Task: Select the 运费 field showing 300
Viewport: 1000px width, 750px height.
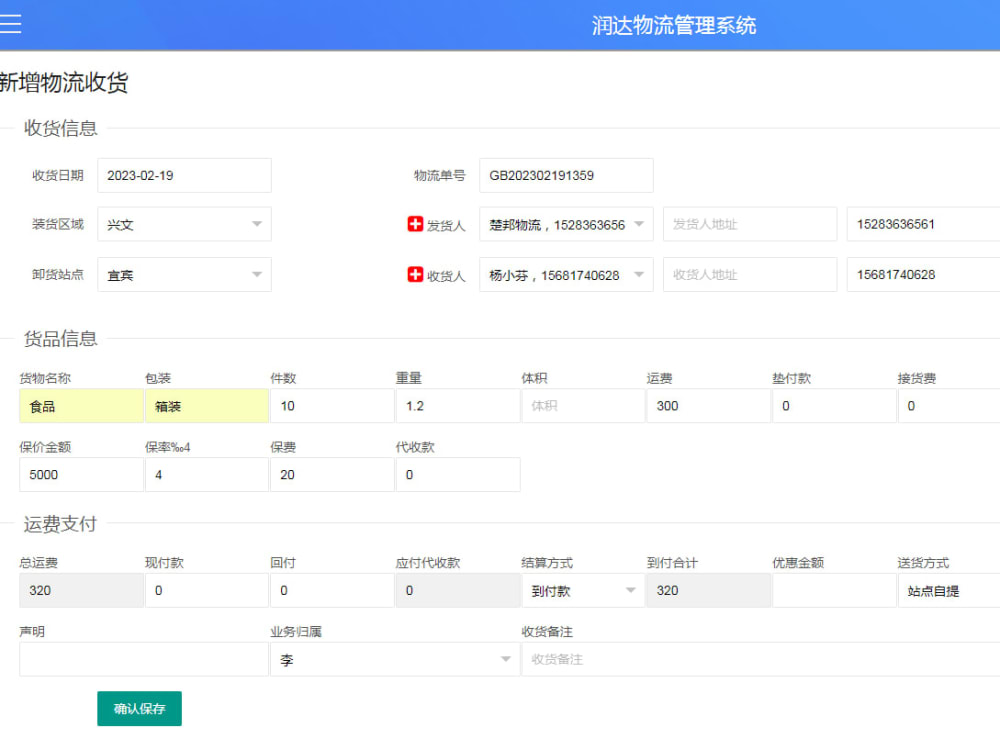Action: click(708, 405)
